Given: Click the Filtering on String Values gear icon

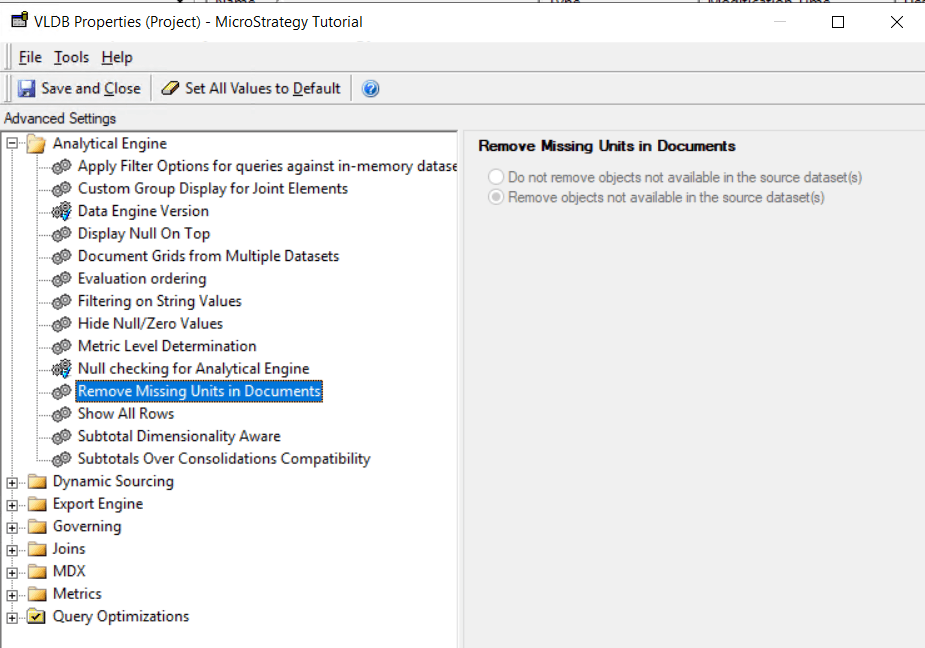Looking at the screenshot, I should coord(61,301).
